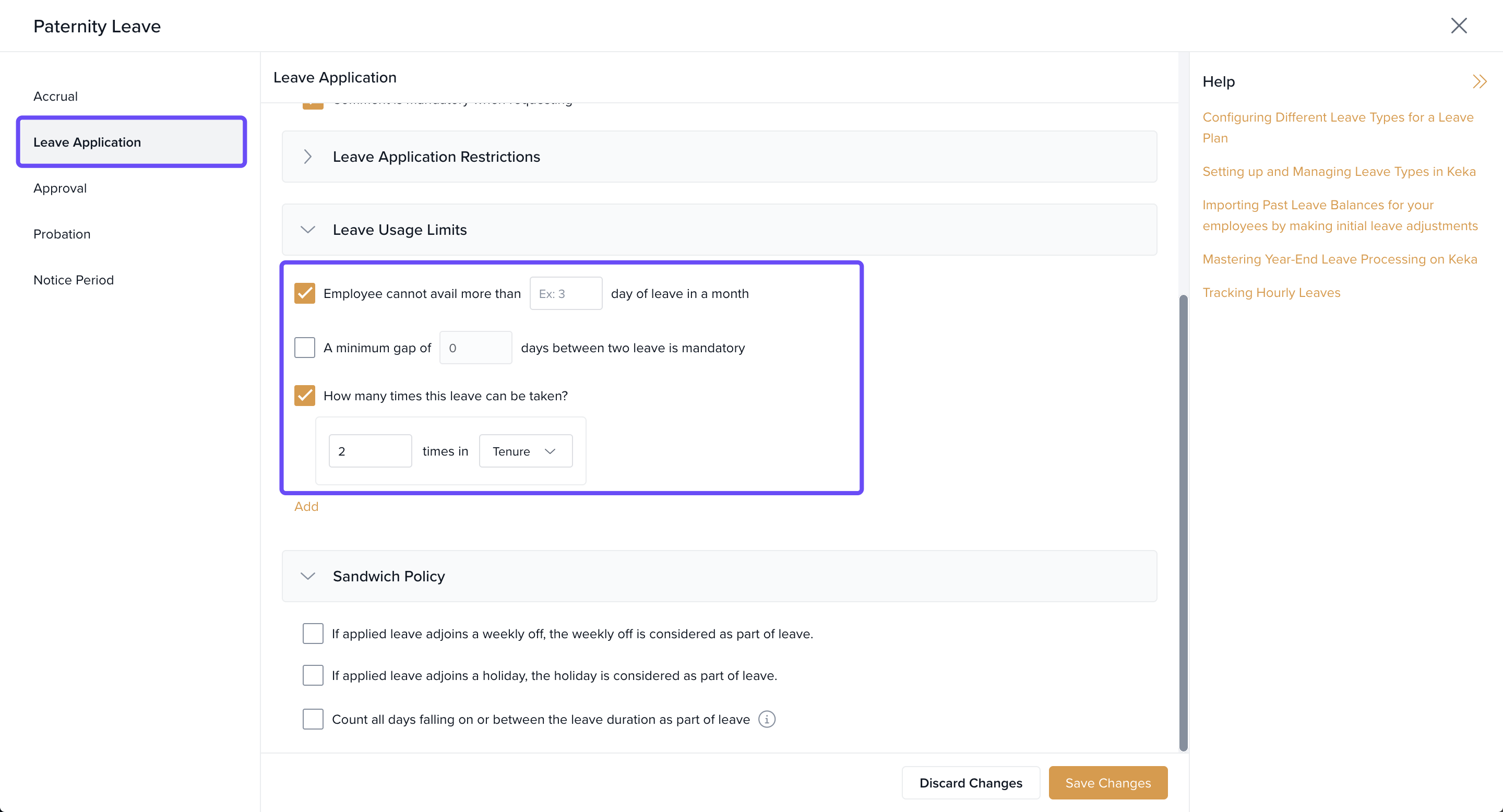Open the Tenure period dropdown

[525, 451]
